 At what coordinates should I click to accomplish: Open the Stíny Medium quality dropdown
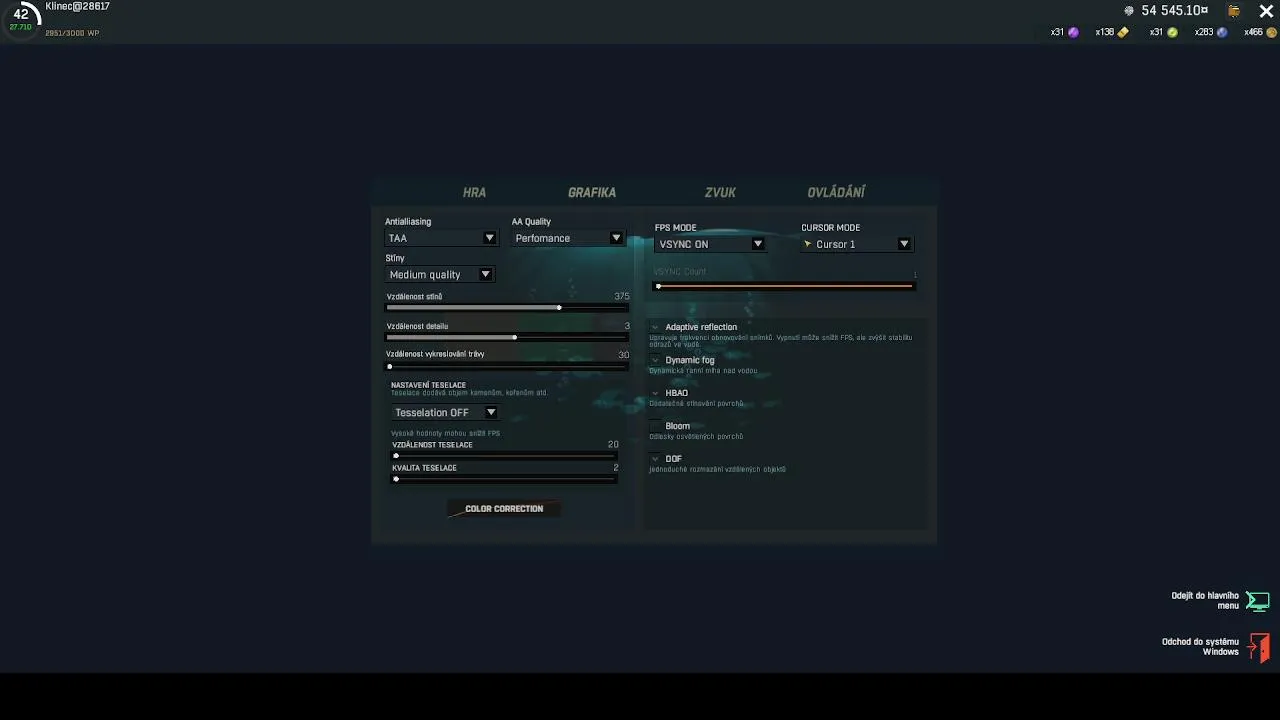tap(440, 274)
